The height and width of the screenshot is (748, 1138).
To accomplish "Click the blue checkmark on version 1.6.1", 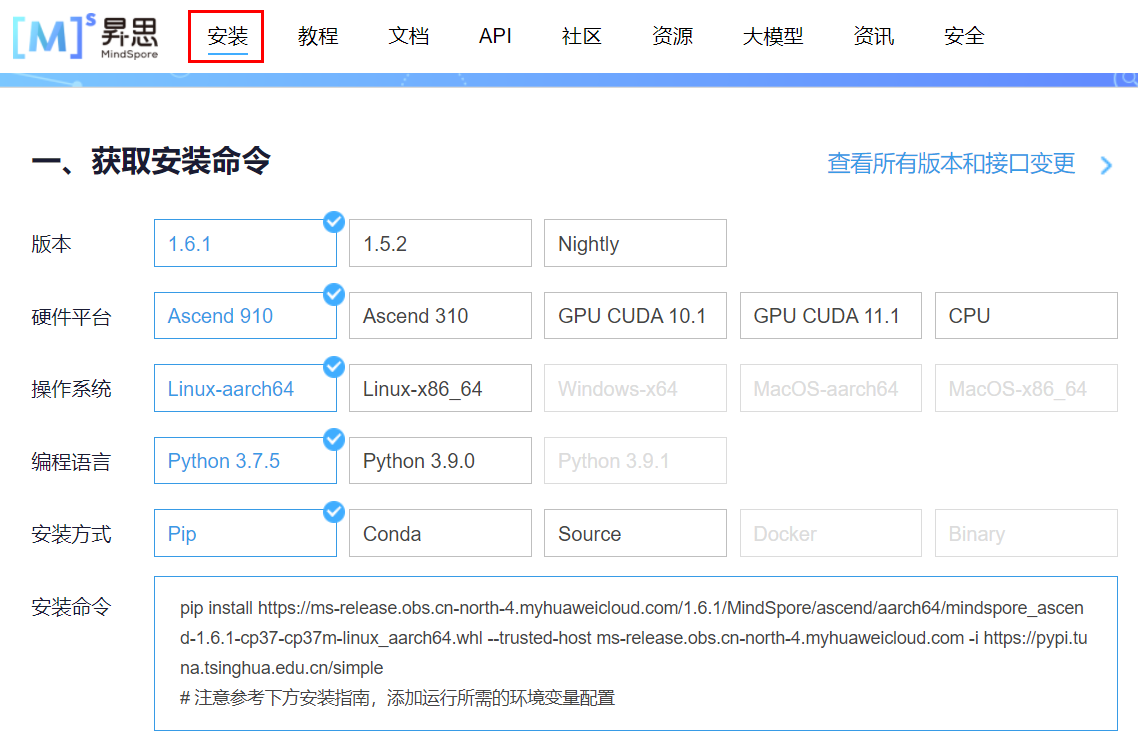I will pos(334,222).
